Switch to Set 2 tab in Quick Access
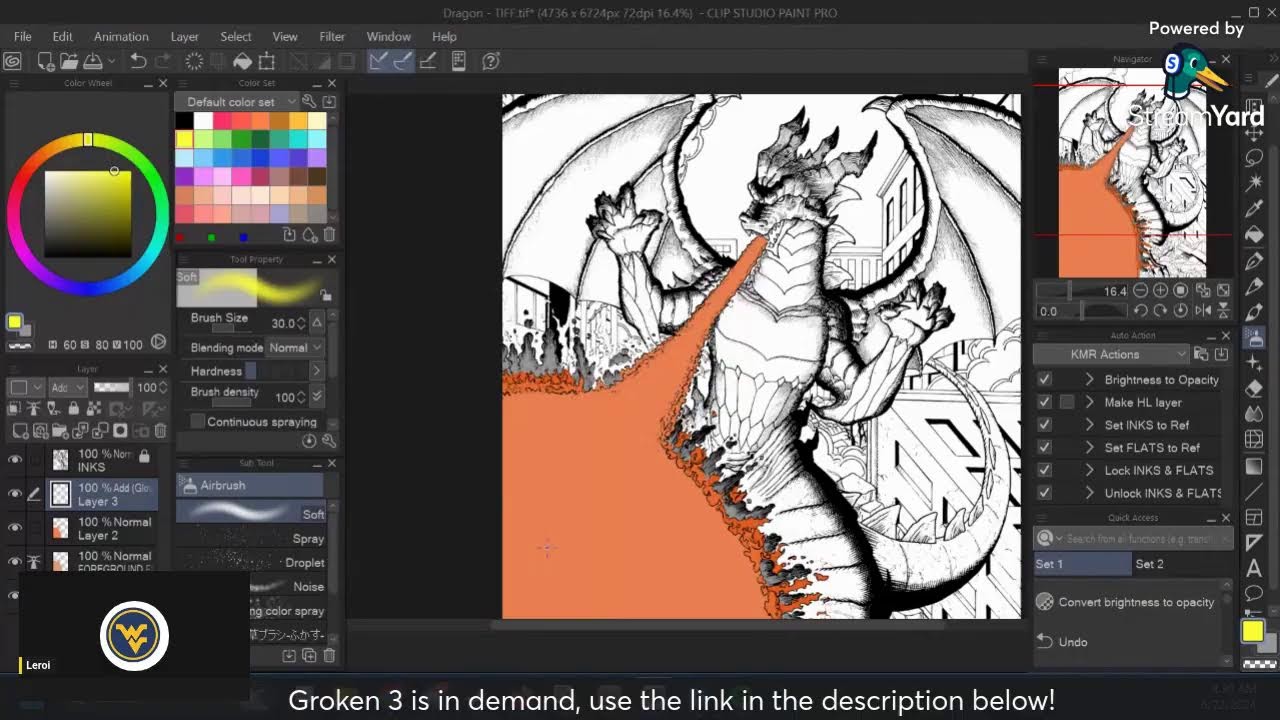The width and height of the screenshot is (1280, 720). [1149, 564]
